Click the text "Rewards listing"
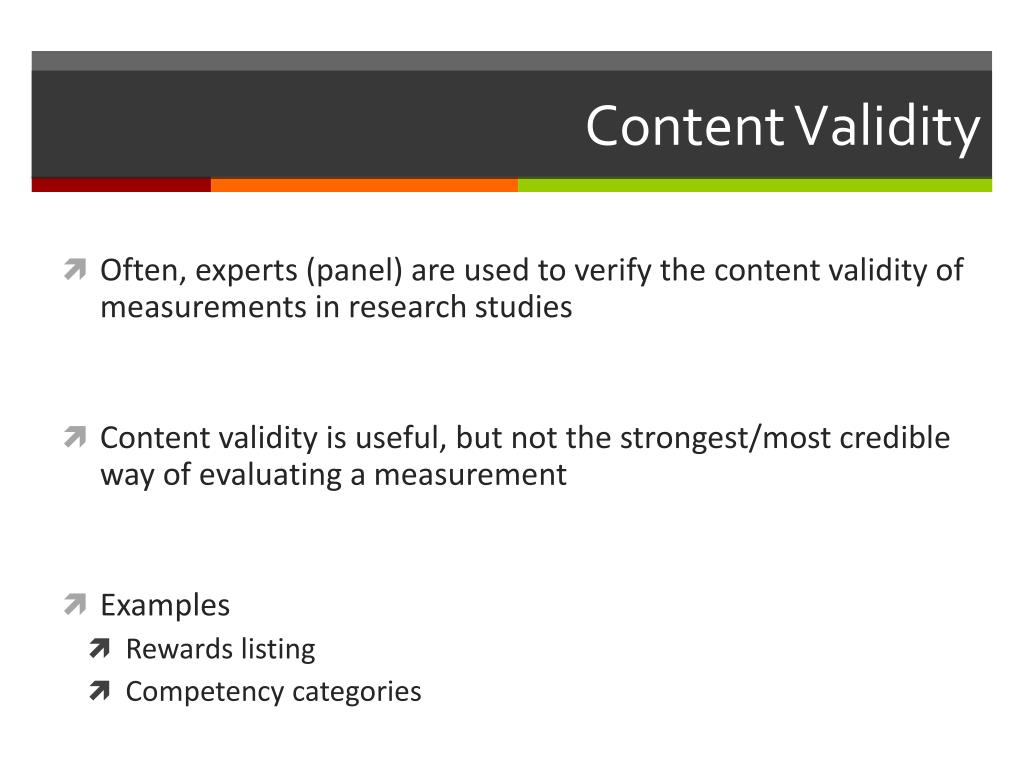The width and height of the screenshot is (1024, 768). click(x=221, y=649)
